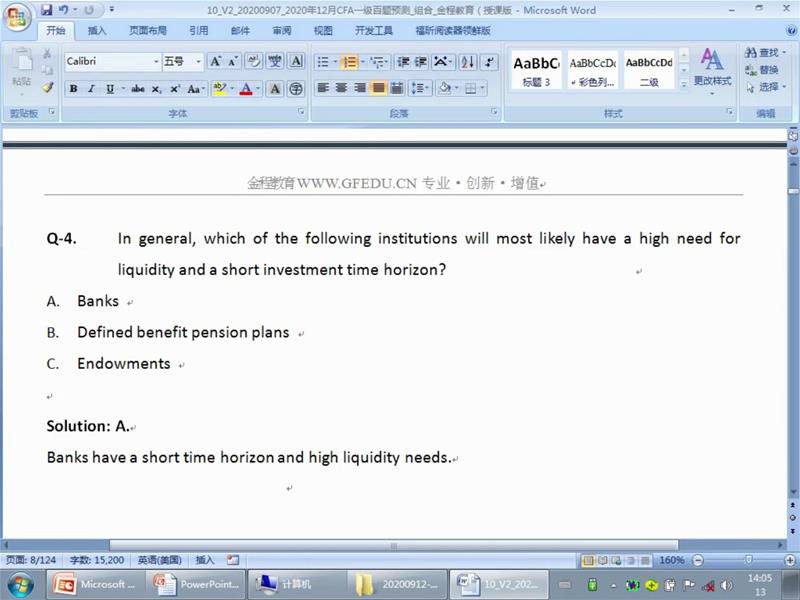Image resolution: width=800 pixels, height=600 pixels.
Task: Click the zoom slider in status bar
Action: [748, 560]
